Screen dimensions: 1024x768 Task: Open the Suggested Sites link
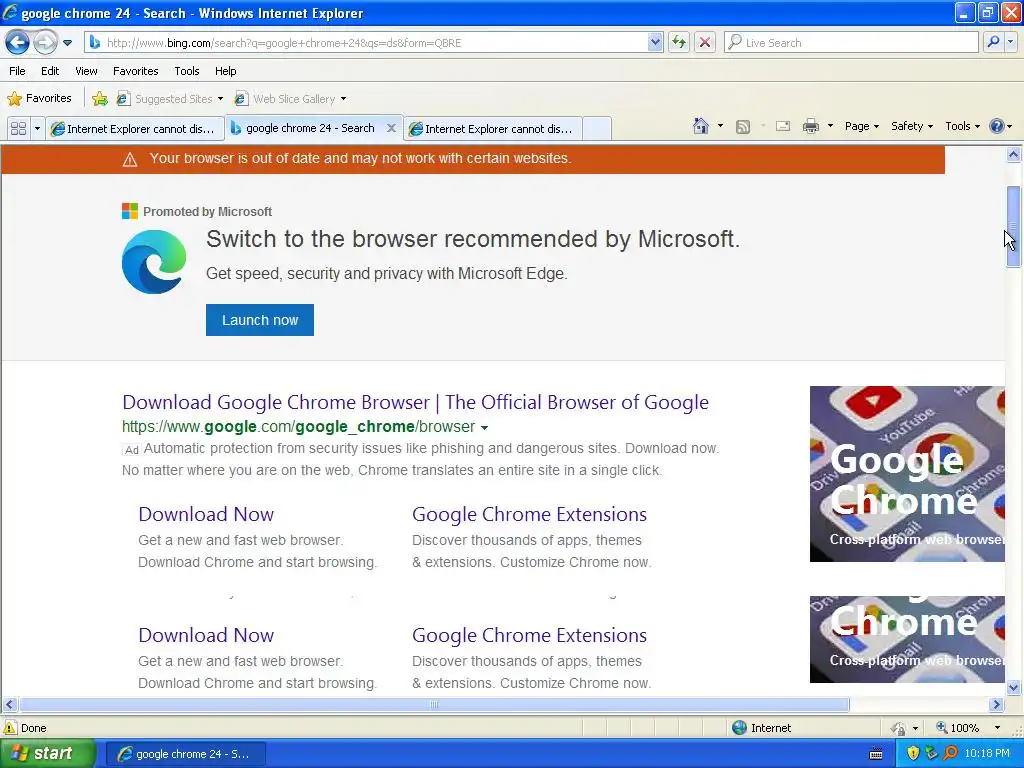pyautogui.click(x=169, y=99)
